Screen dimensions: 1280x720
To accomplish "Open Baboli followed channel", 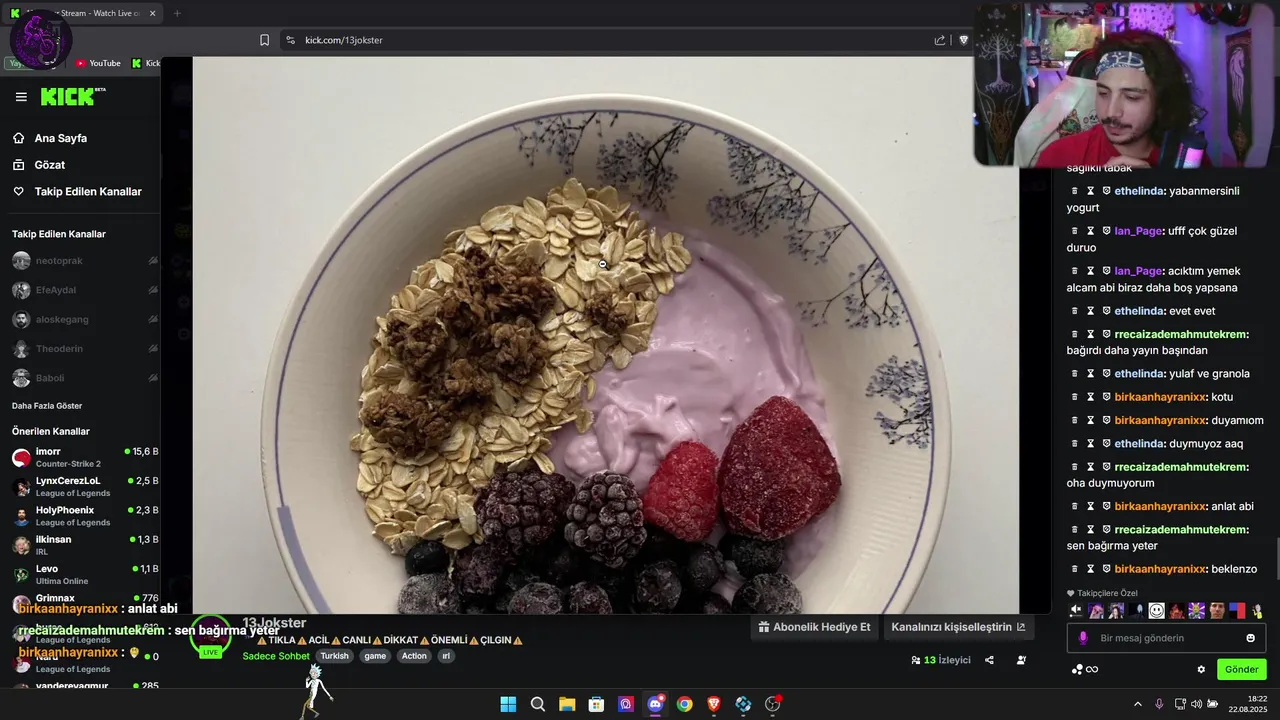I will [x=84, y=378].
